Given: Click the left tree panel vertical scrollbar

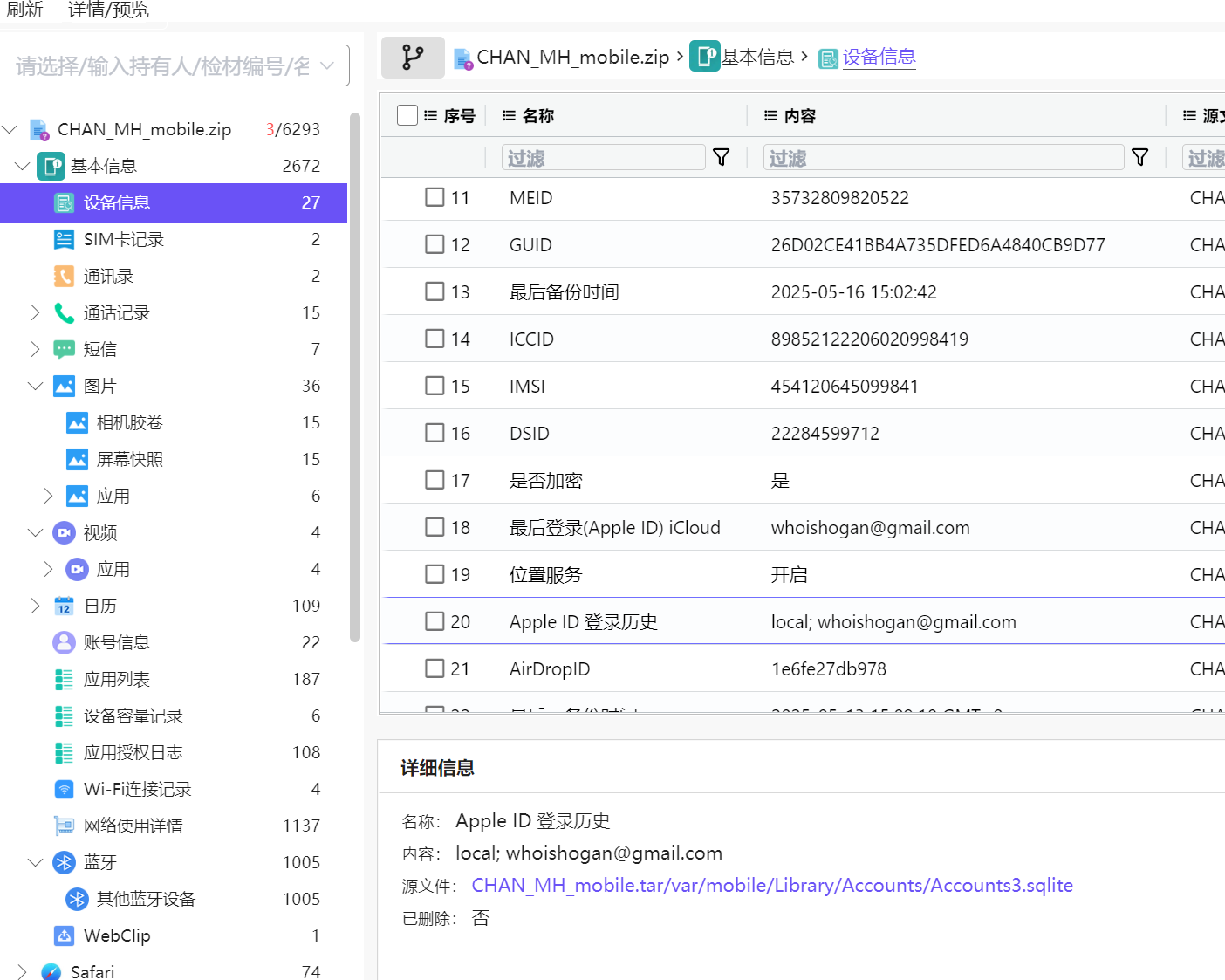Looking at the screenshot, I should click(355, 377).
